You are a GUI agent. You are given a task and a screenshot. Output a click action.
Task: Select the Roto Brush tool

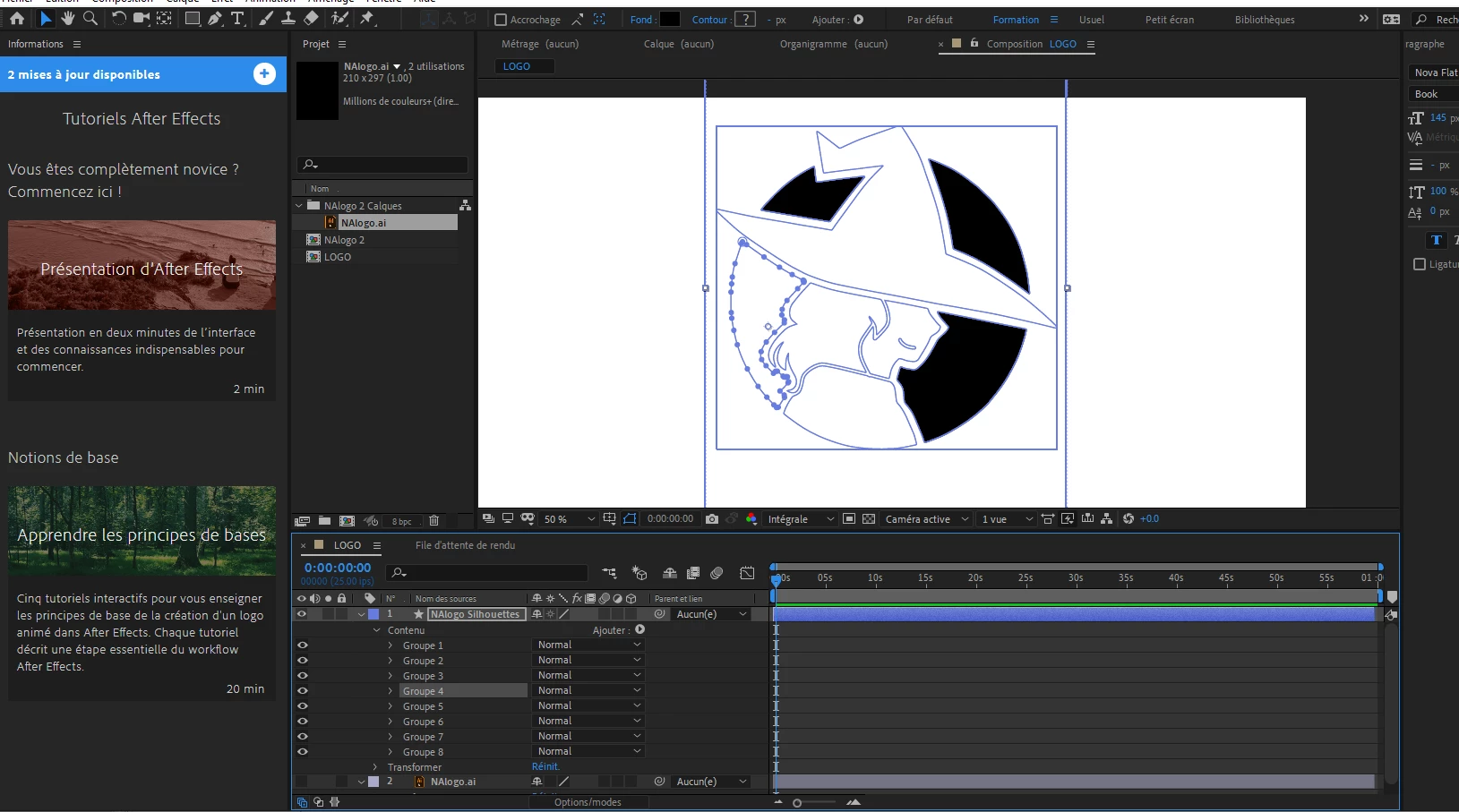(x=339, y=19)
